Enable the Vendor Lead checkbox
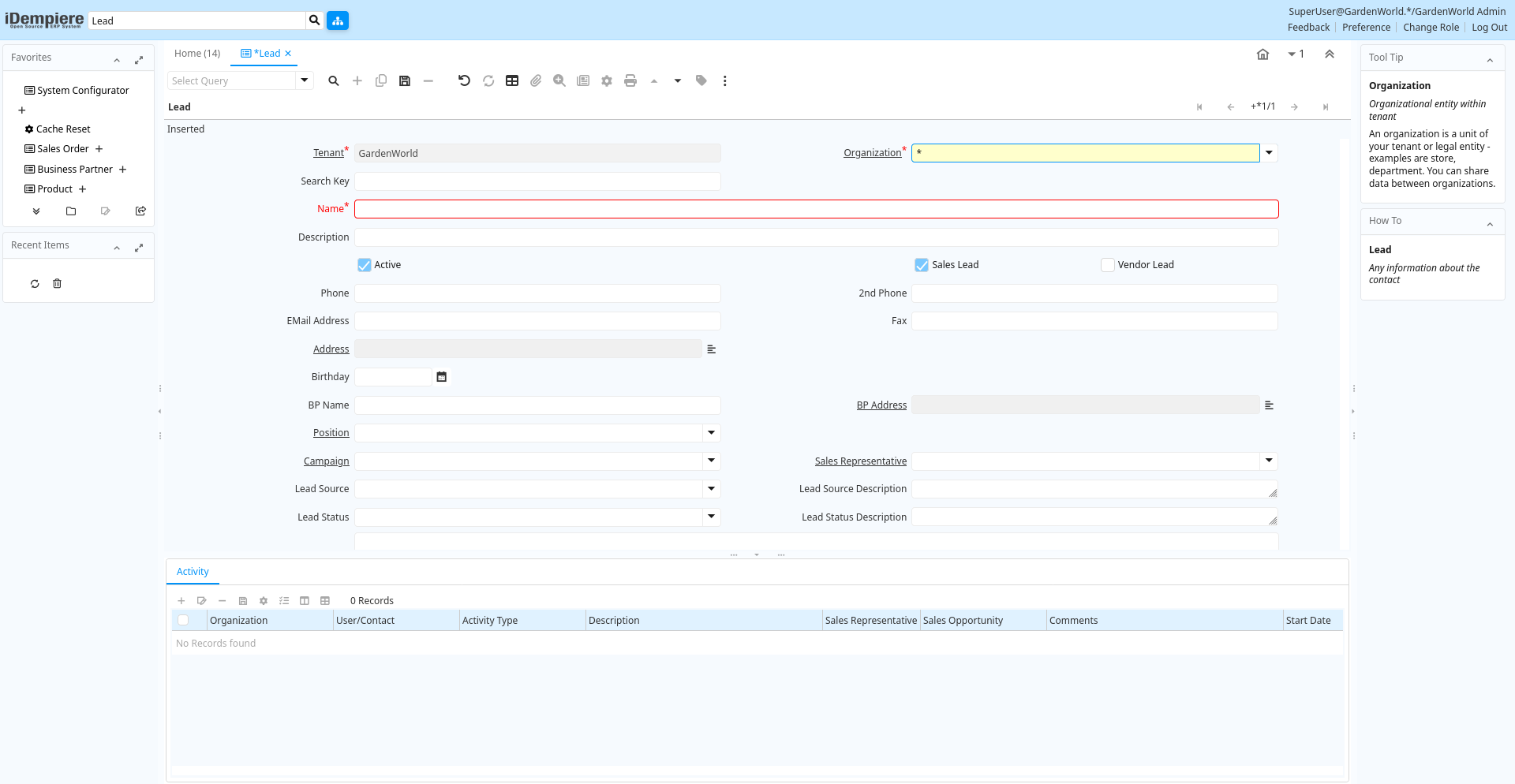This screenshot has width=1515, height=784. pos(1108,265)
